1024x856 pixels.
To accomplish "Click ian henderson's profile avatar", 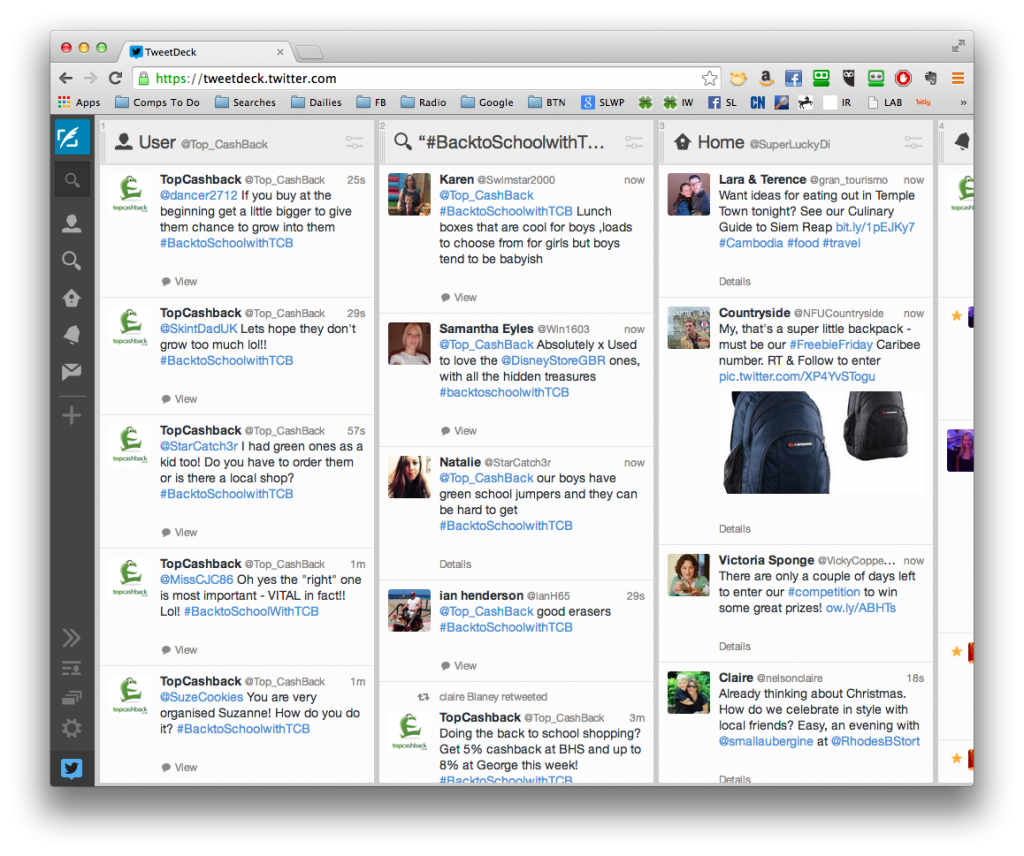I will pos(409,610).
